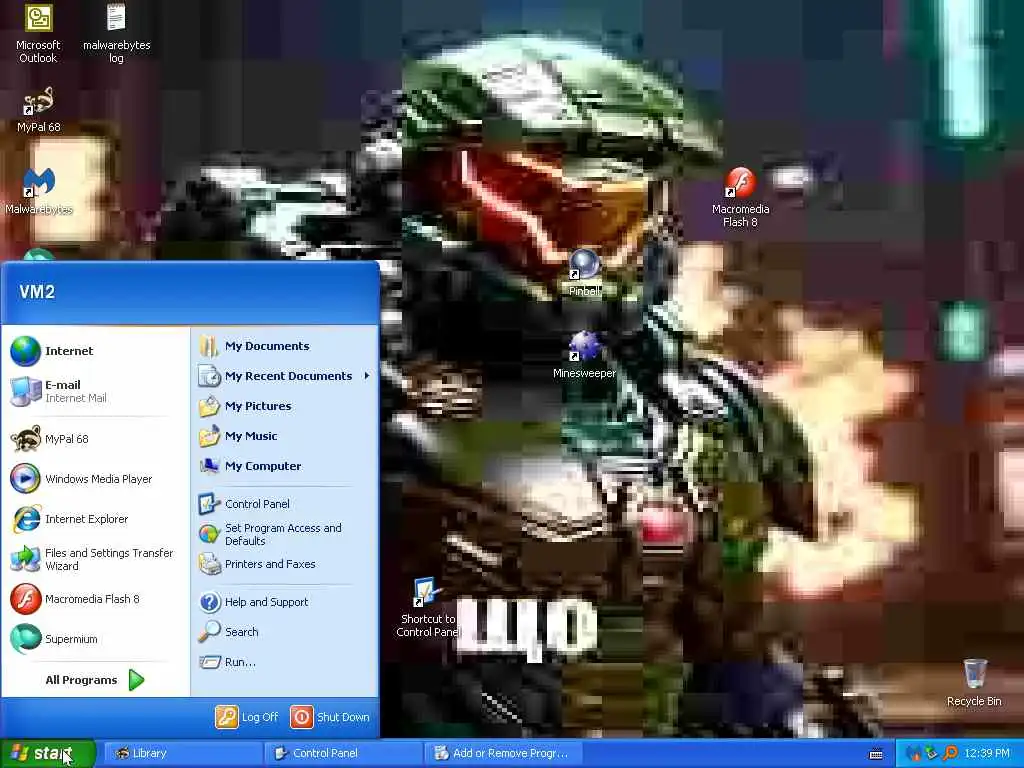Expand My Recent Documents submenu
Viewport: 1024px width, 768px height.
click(285, 376)
